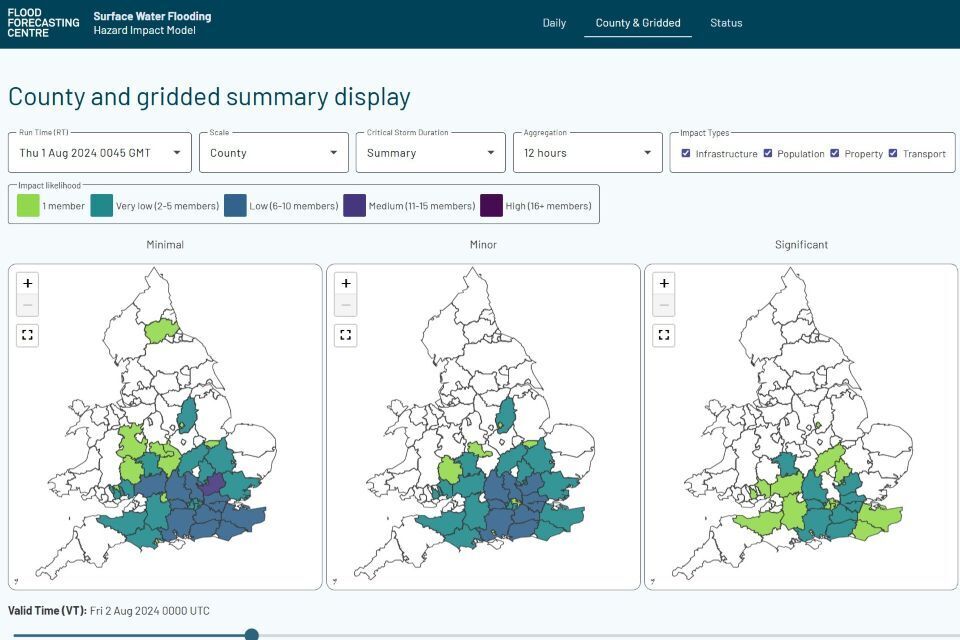Zoom in on the Minor map
960x640 pixels.
346,283
